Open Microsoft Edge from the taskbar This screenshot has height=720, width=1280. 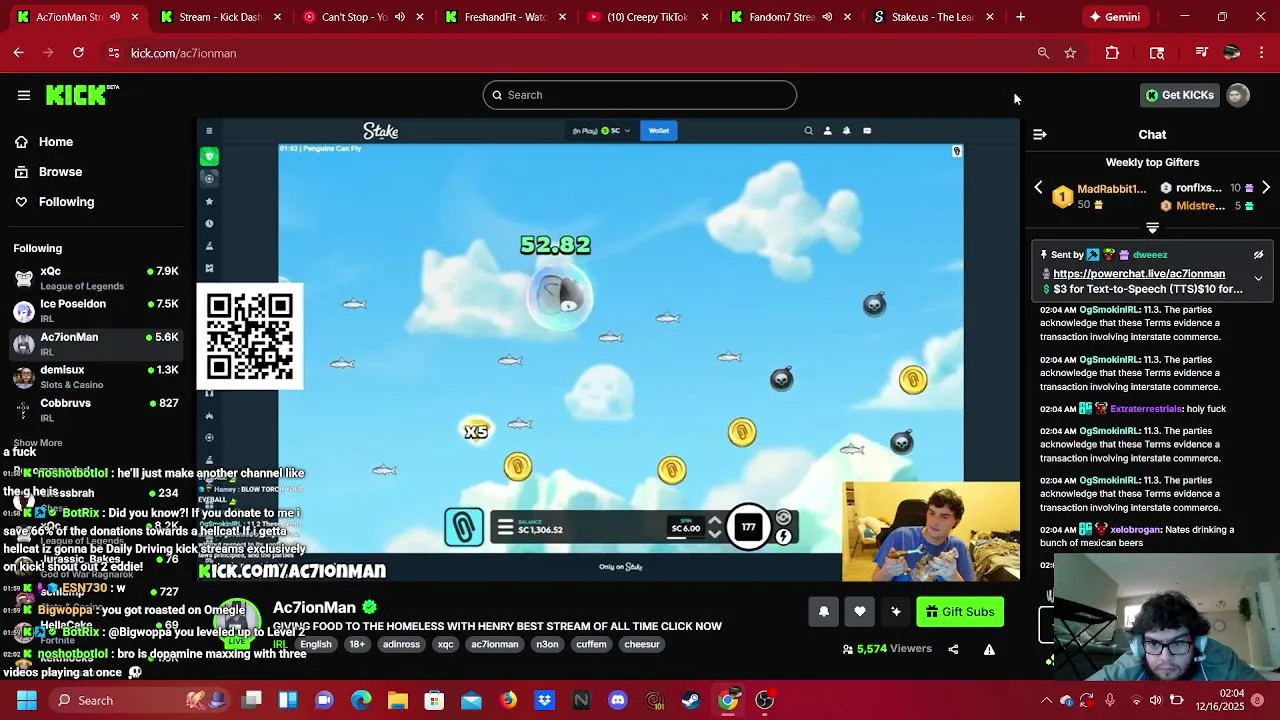361,700
